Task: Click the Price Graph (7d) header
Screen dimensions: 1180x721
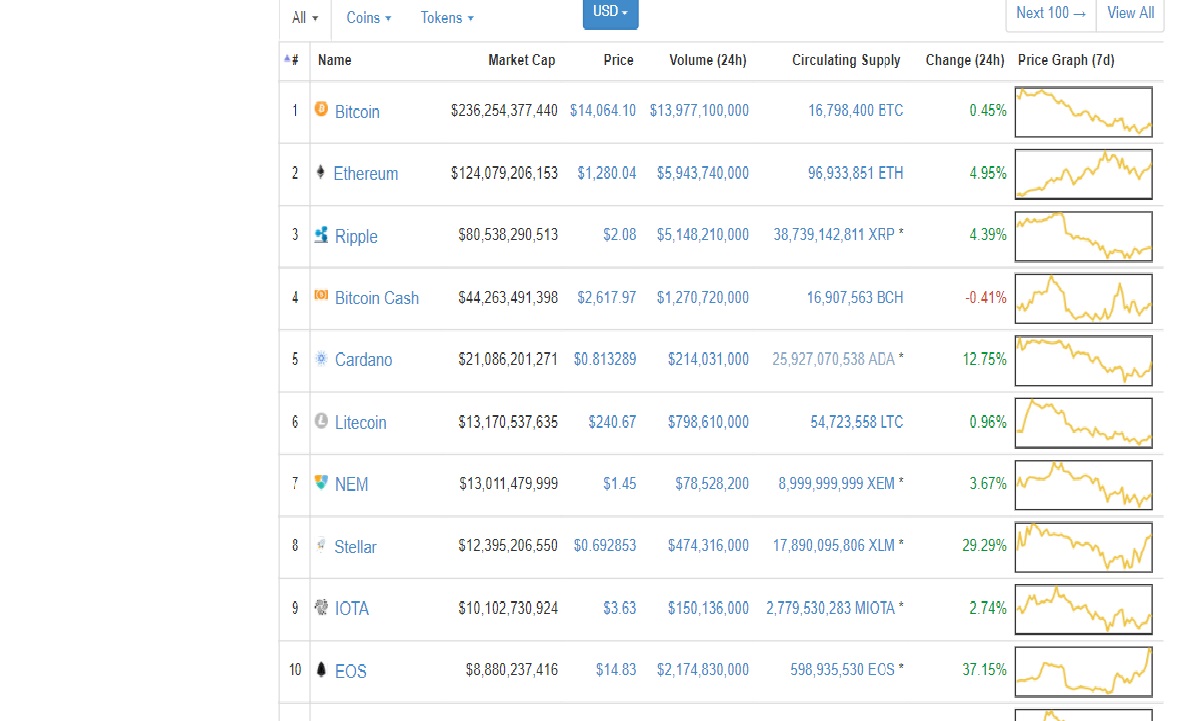Action: [x=1066, y=59]
